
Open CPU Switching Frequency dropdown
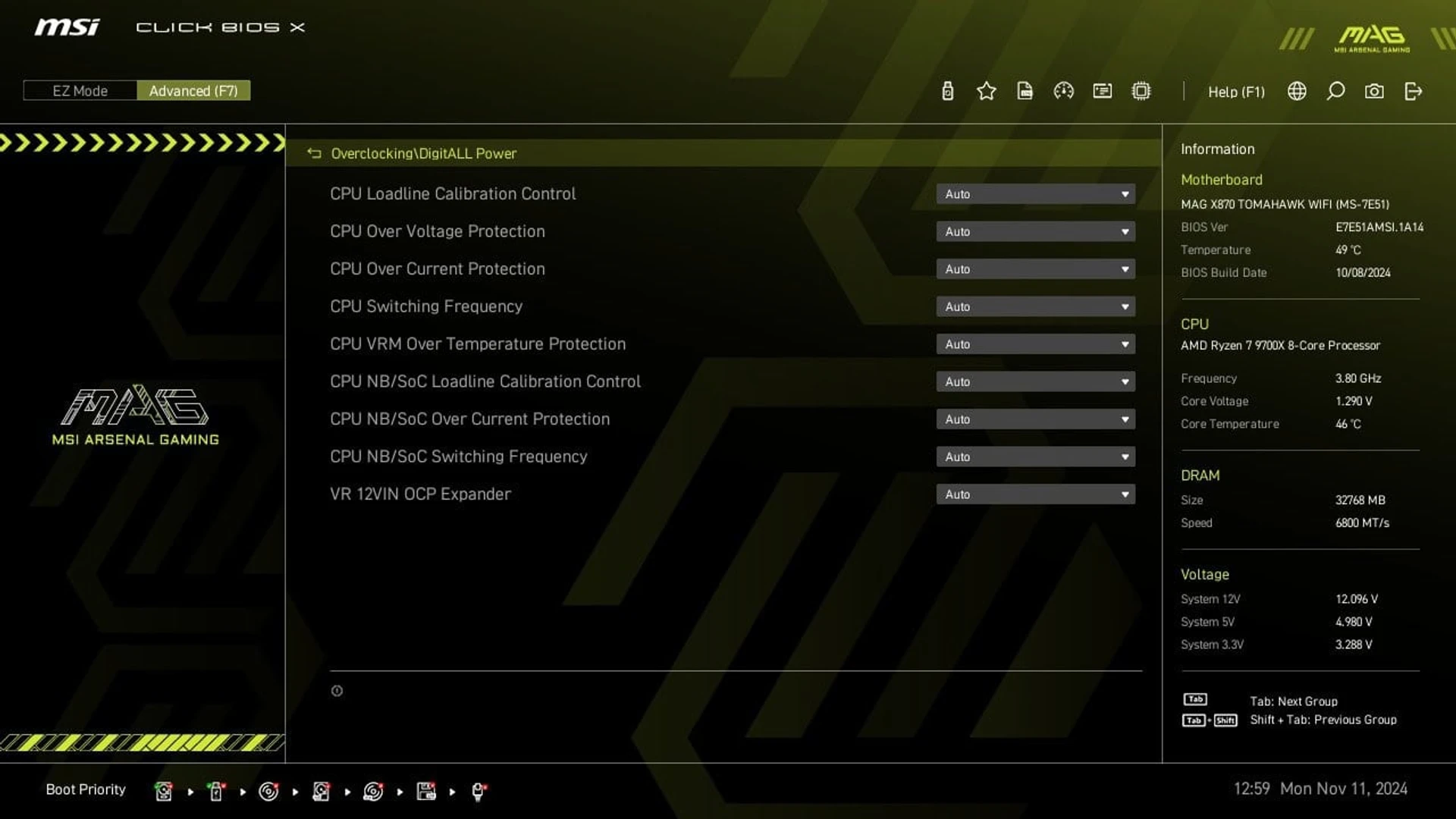[x=1035, y=306]
